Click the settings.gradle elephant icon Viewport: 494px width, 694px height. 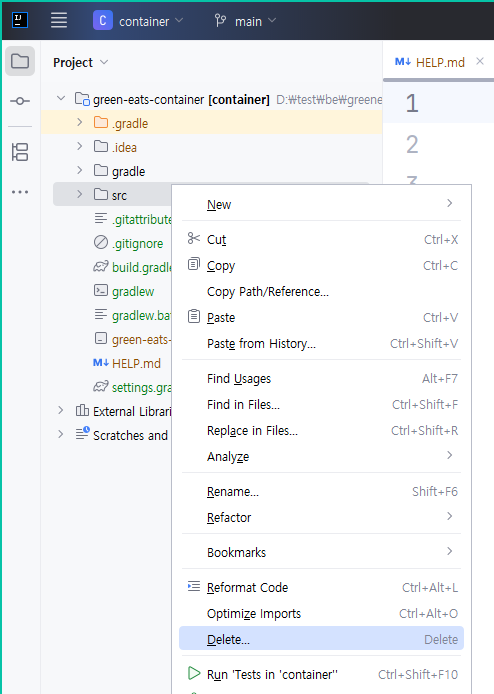click(101, 386)
